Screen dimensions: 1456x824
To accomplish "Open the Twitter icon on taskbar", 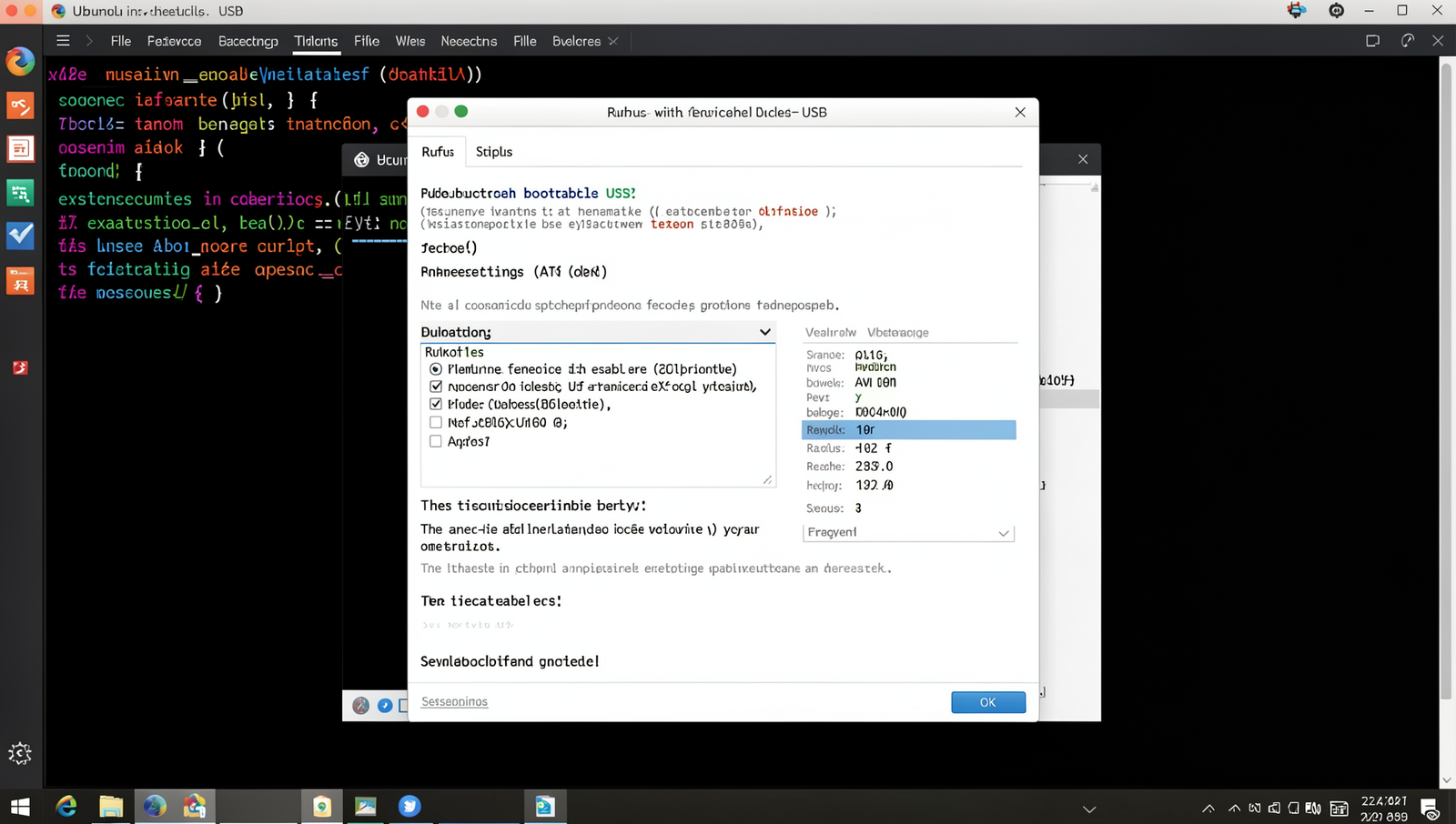I will coord(409,806).
